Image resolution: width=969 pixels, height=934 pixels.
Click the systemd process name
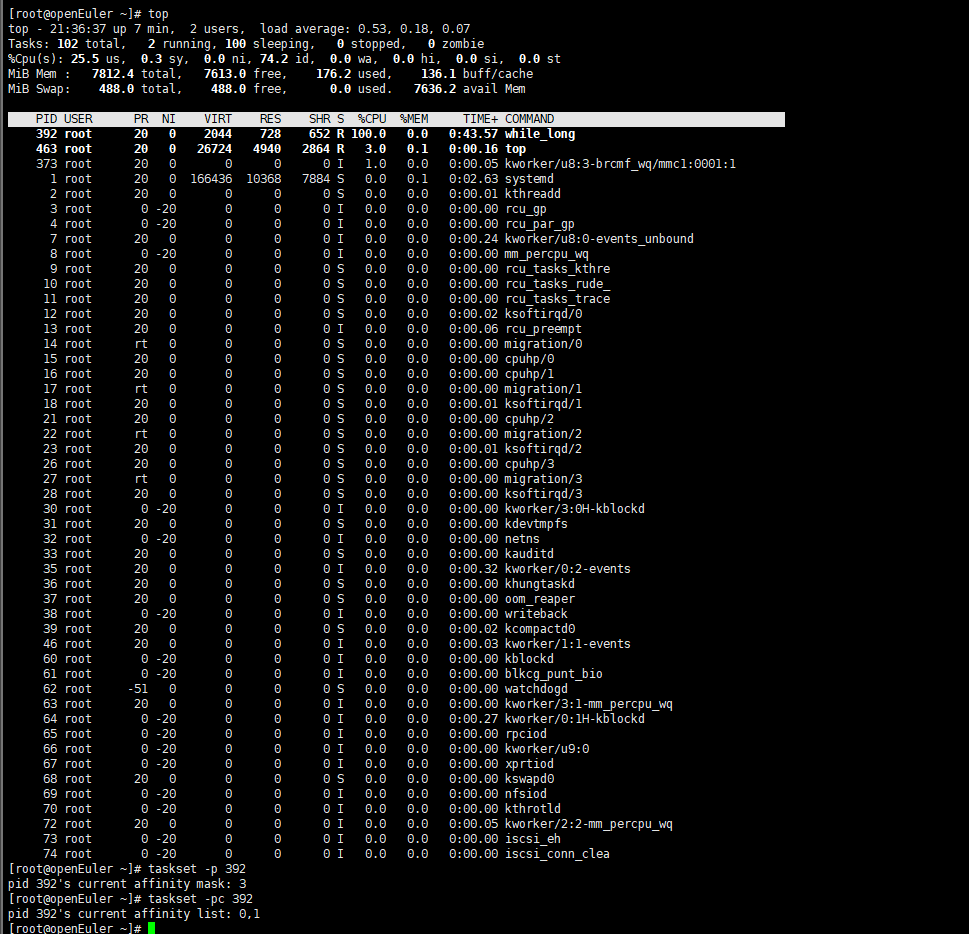[529, 179]
